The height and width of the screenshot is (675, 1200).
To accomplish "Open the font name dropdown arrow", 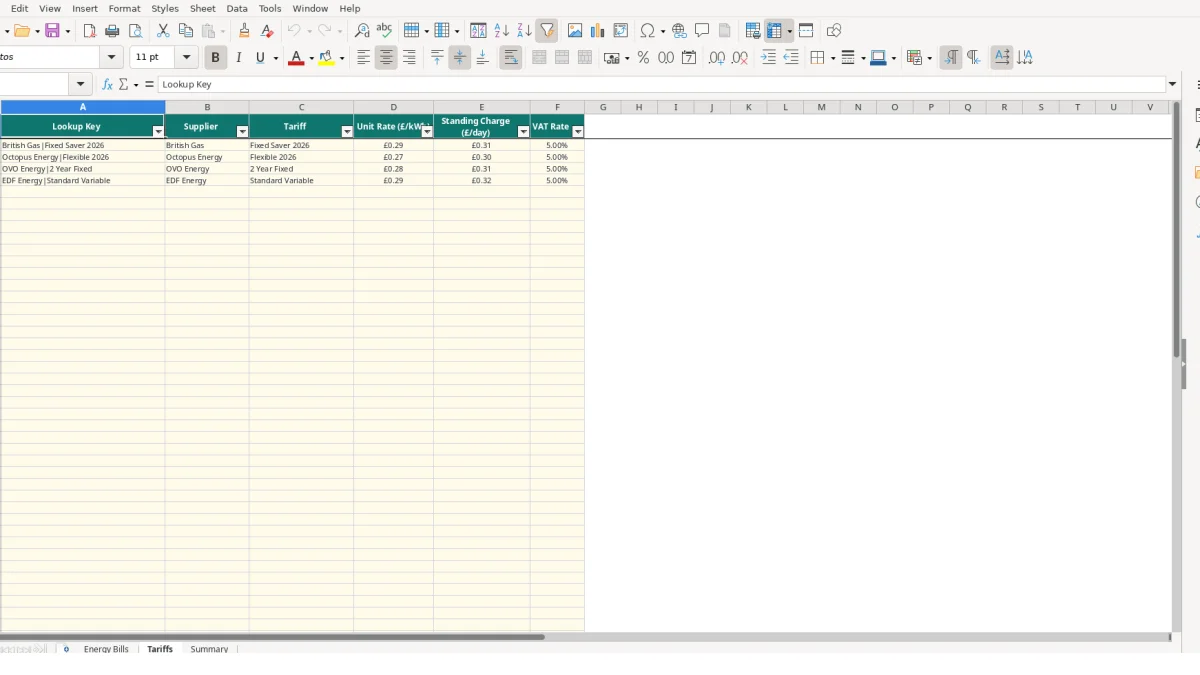I will tap(112, 58).
